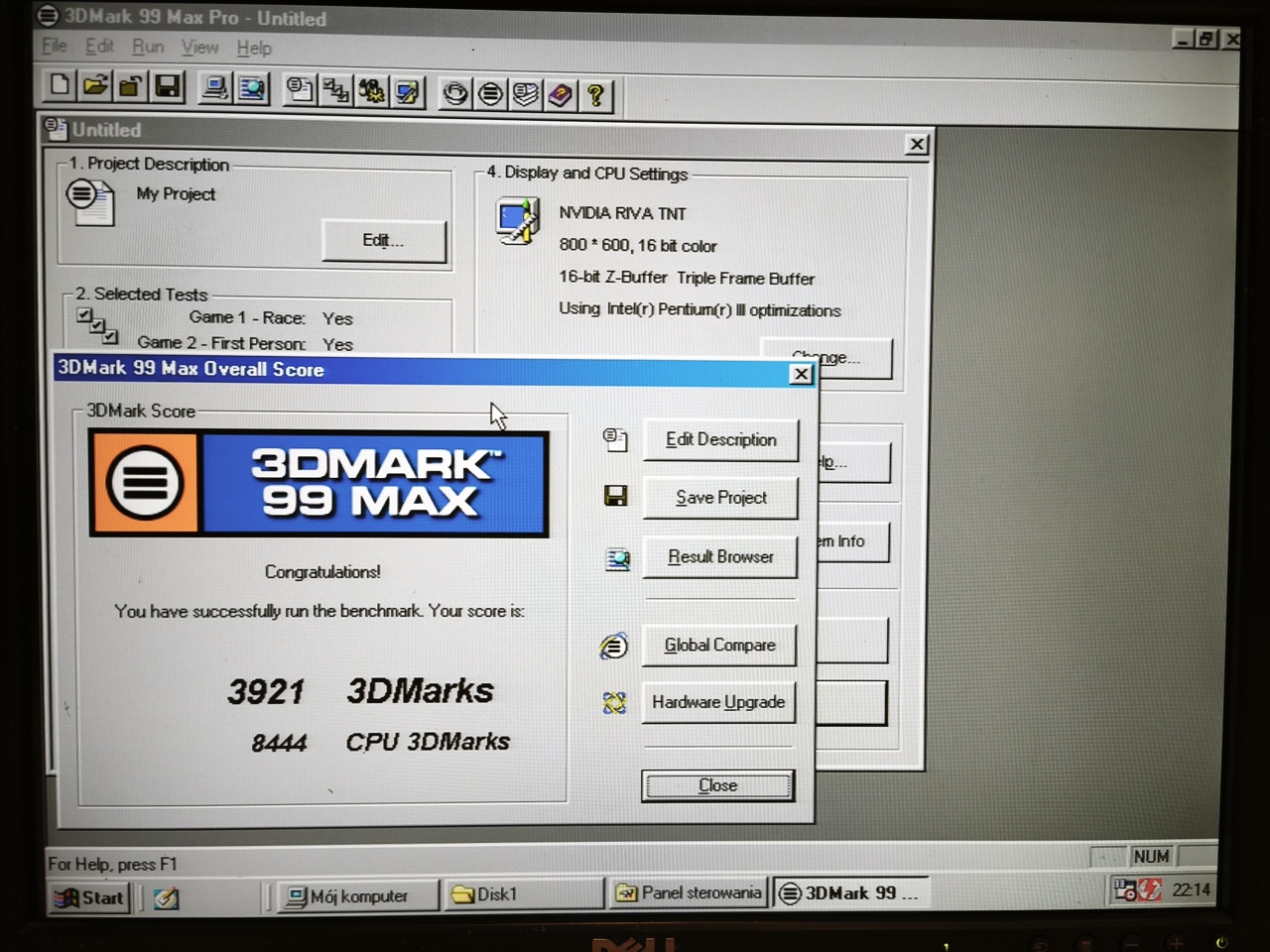
Task: Close the score dialog with Close button
Action: point(717,785)
